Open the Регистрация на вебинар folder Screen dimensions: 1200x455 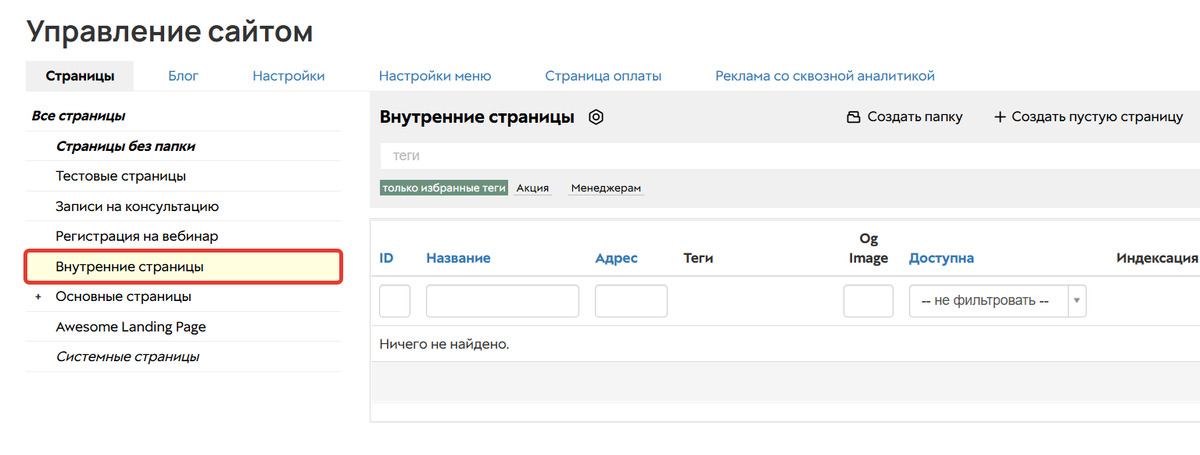(137, 236)
